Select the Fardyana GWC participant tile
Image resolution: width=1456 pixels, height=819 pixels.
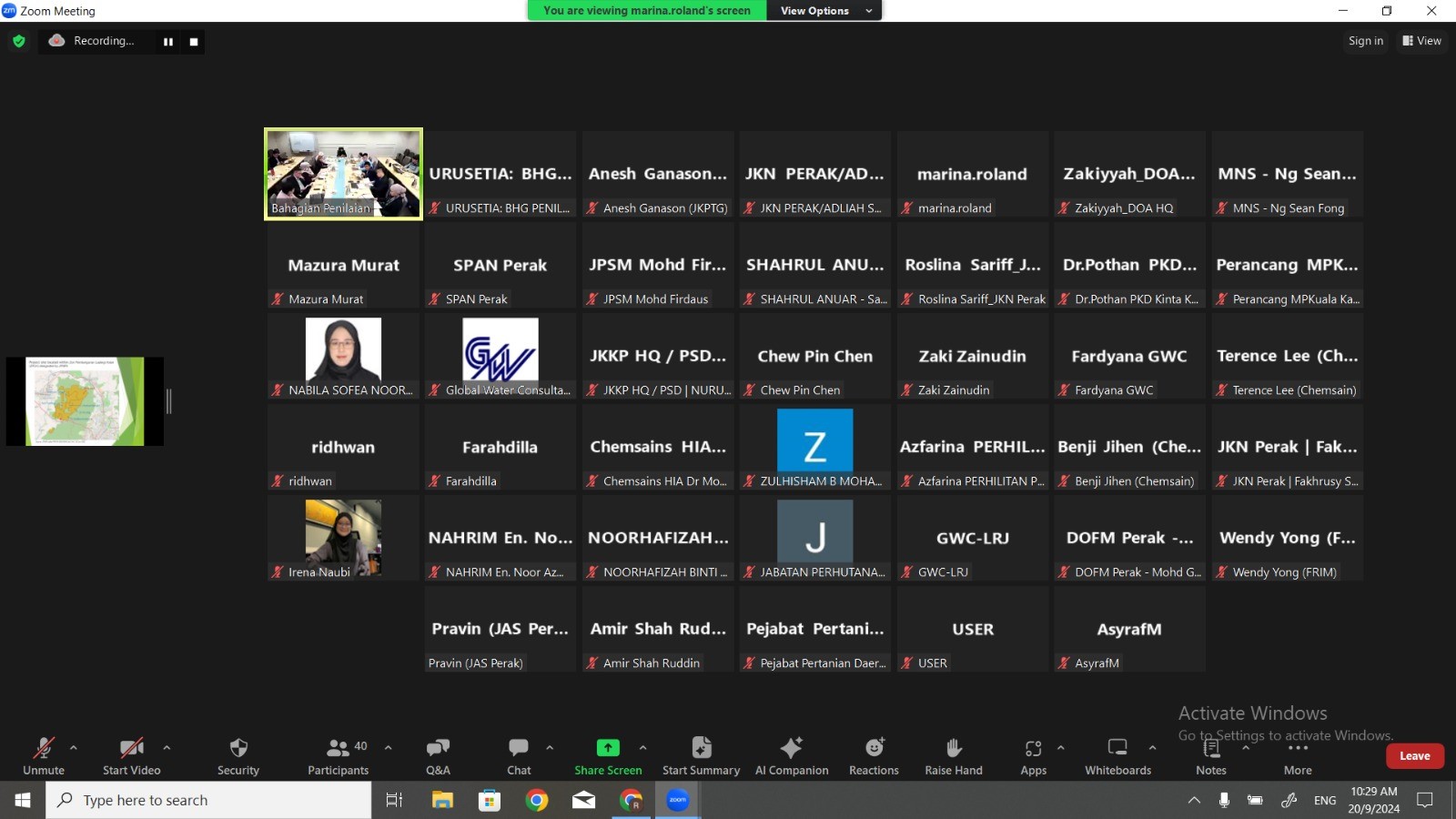(x=1129, y=356)
